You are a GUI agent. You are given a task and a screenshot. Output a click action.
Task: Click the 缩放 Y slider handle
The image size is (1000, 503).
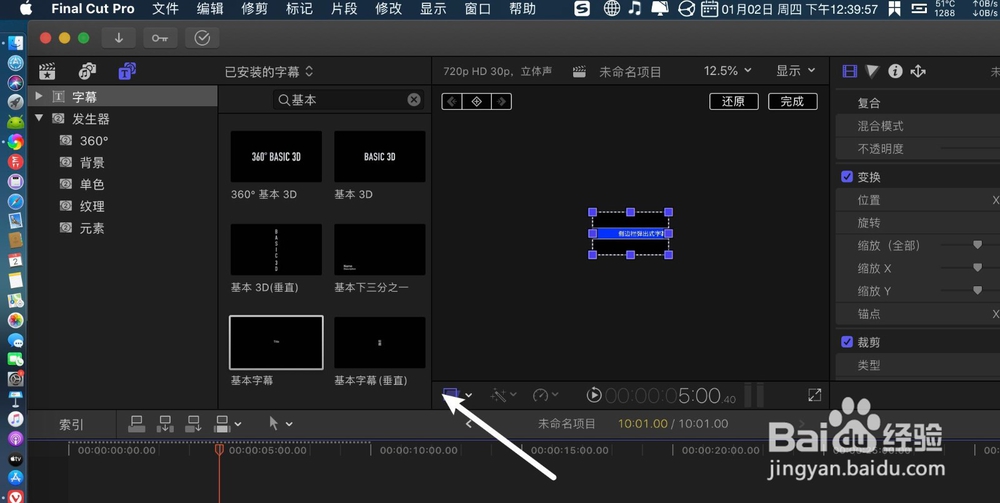tap(977, 291)
